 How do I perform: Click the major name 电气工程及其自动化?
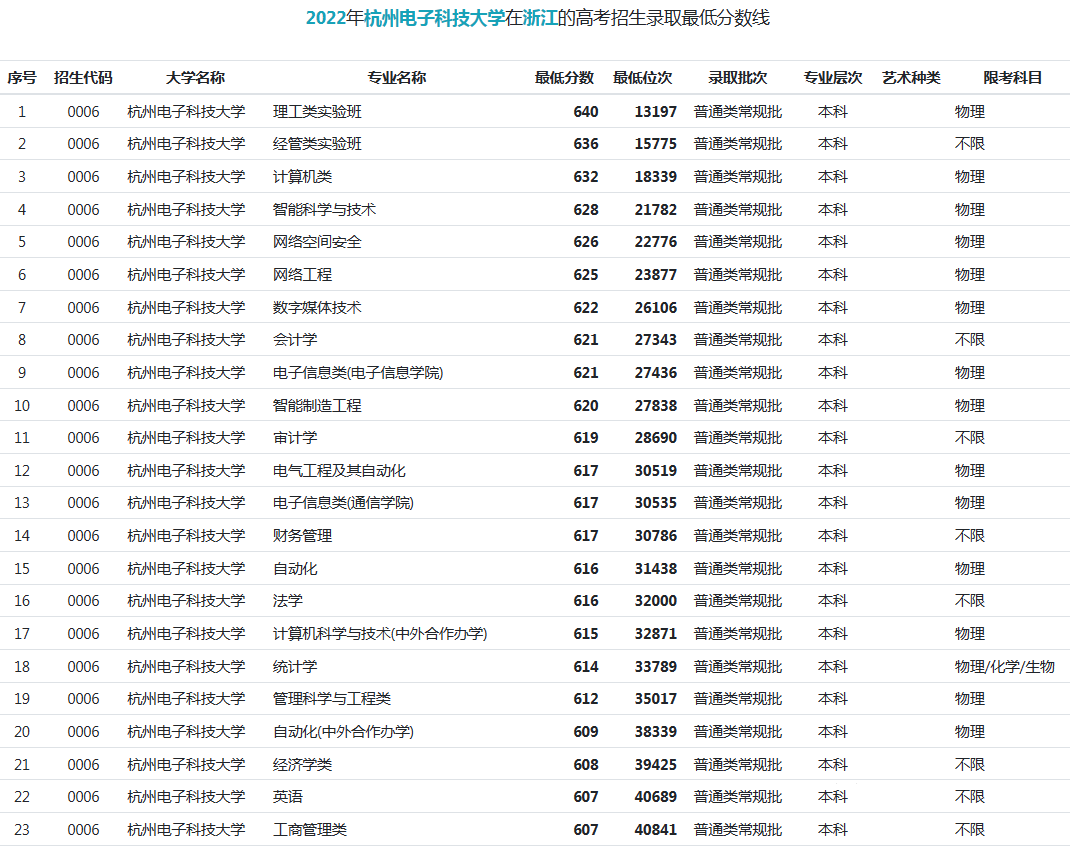pos(339,470)
